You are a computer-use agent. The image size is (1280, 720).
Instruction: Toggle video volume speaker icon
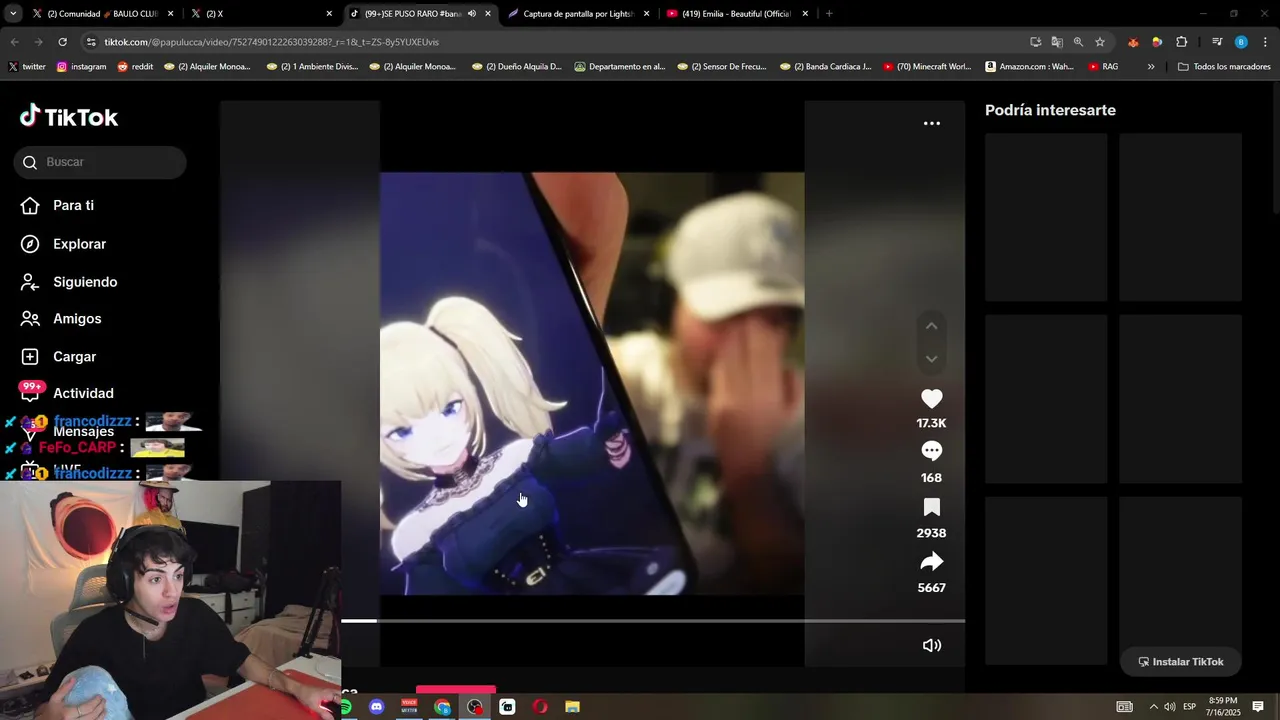tap(931, 645)
